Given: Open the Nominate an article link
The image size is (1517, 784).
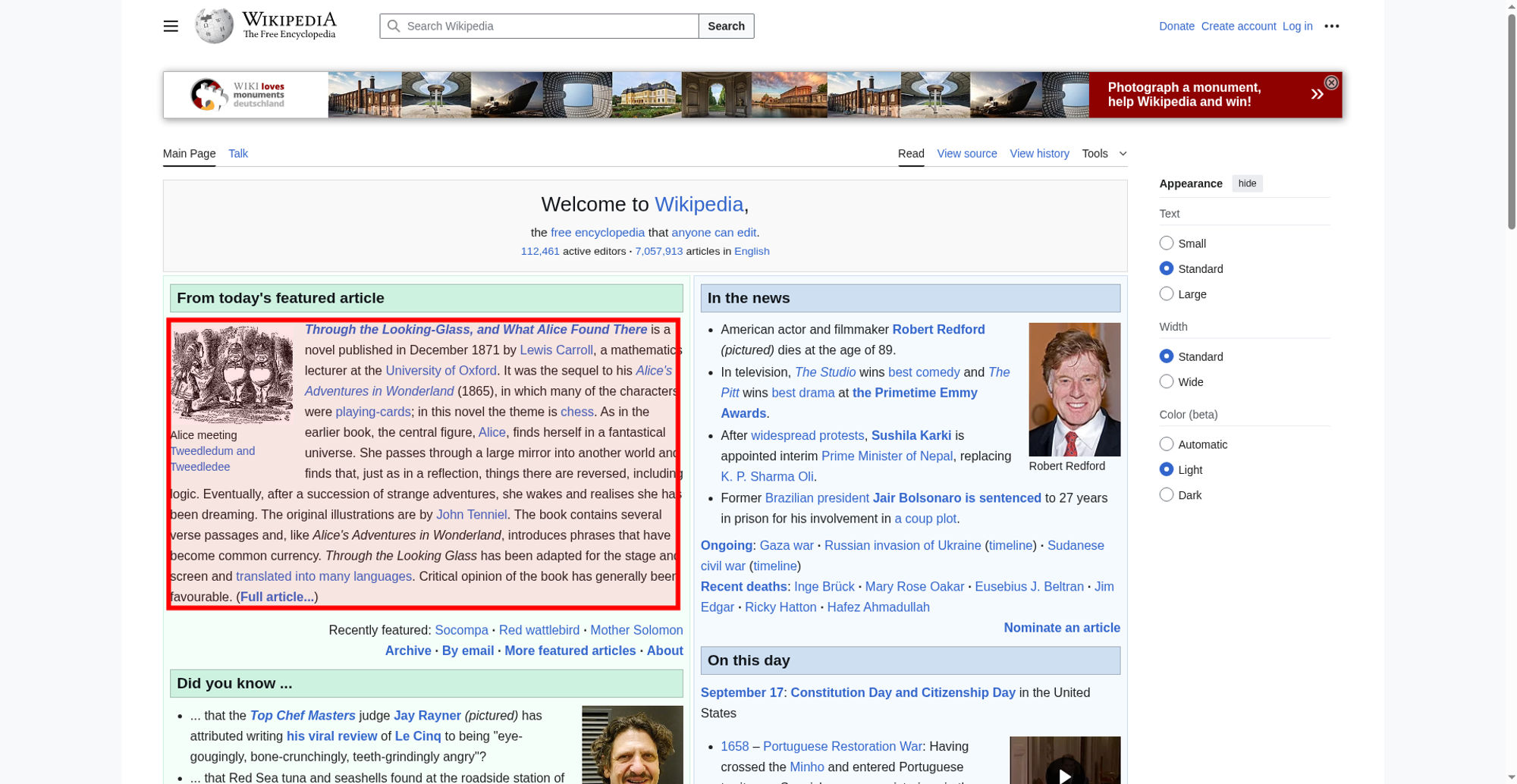Looking at the screenshot, I should [x=1062, y=627].
